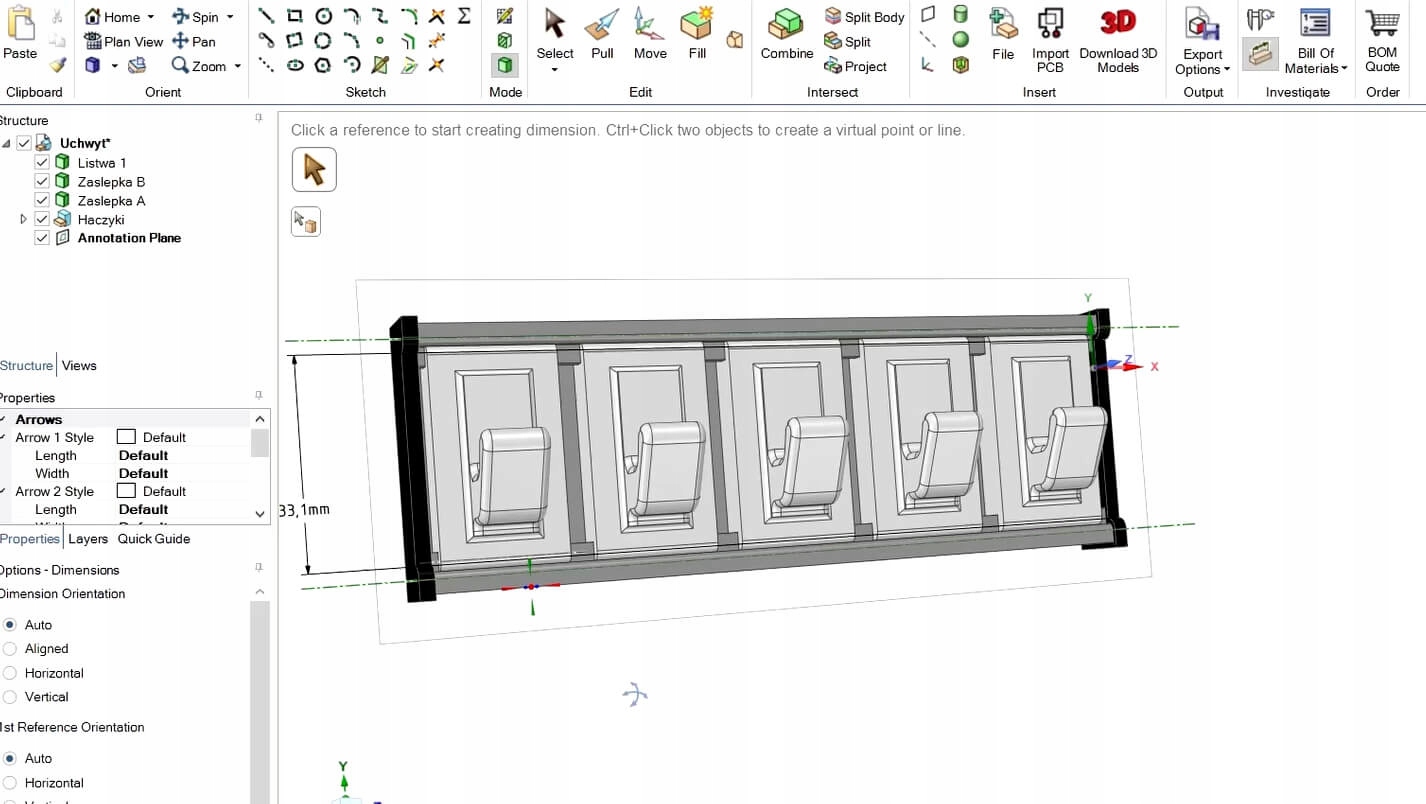1426x804 pixels.
Task: Collapse the Dimension Orientation section
Action: tap(259, 593)
